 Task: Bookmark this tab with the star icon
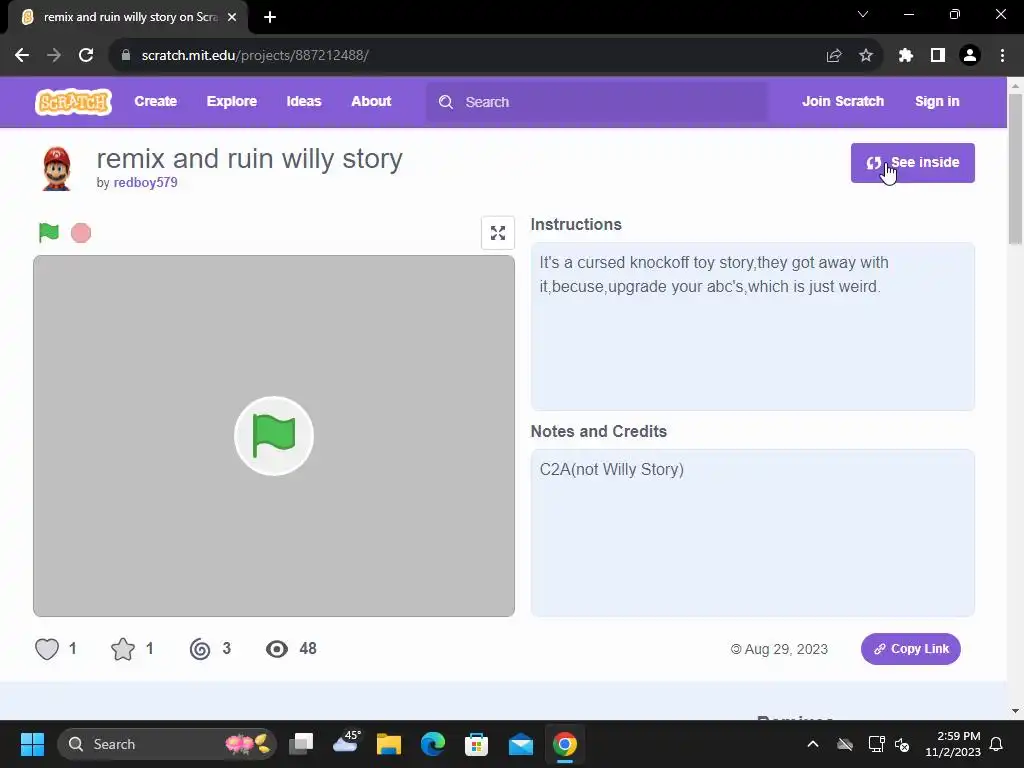866,56
